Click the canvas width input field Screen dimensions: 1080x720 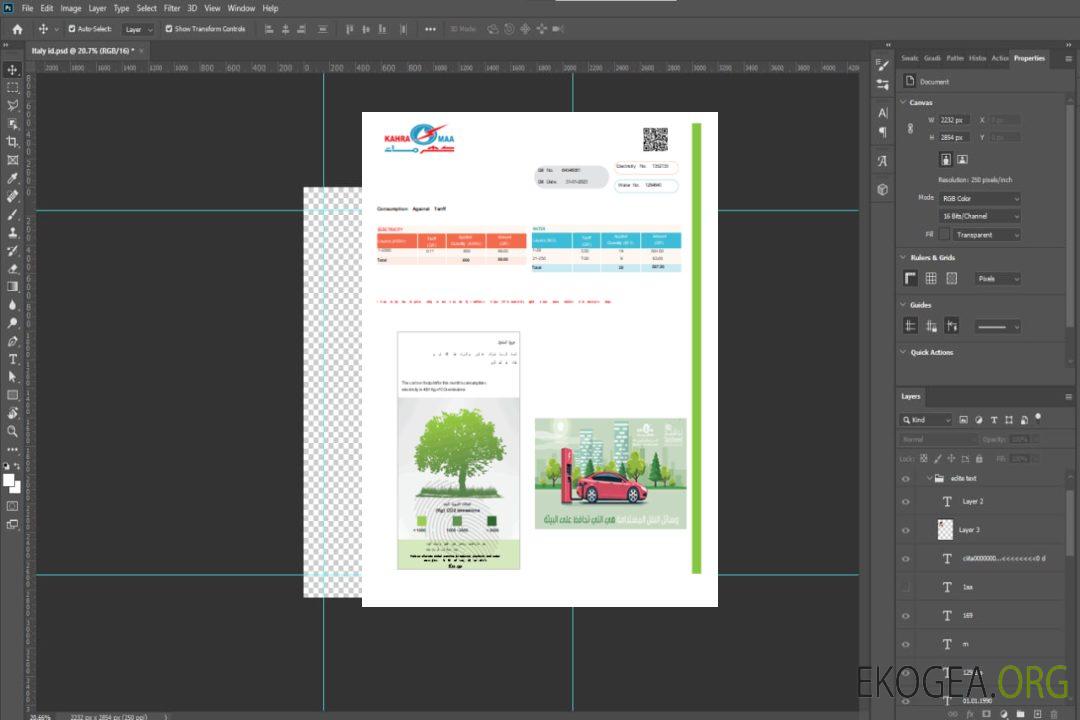[955, 120]
